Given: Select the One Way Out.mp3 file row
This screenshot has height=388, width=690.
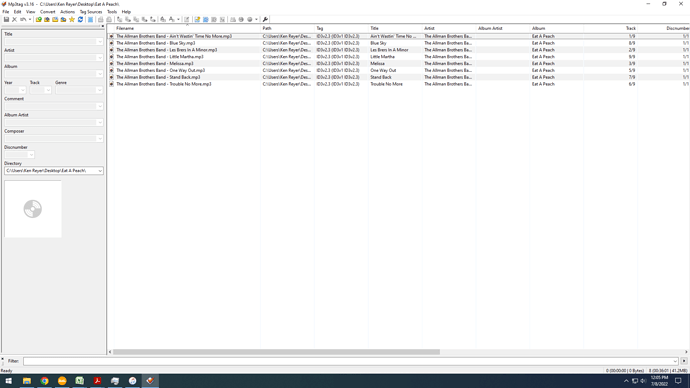Looking at the screenshot, I should coord(398,70).
